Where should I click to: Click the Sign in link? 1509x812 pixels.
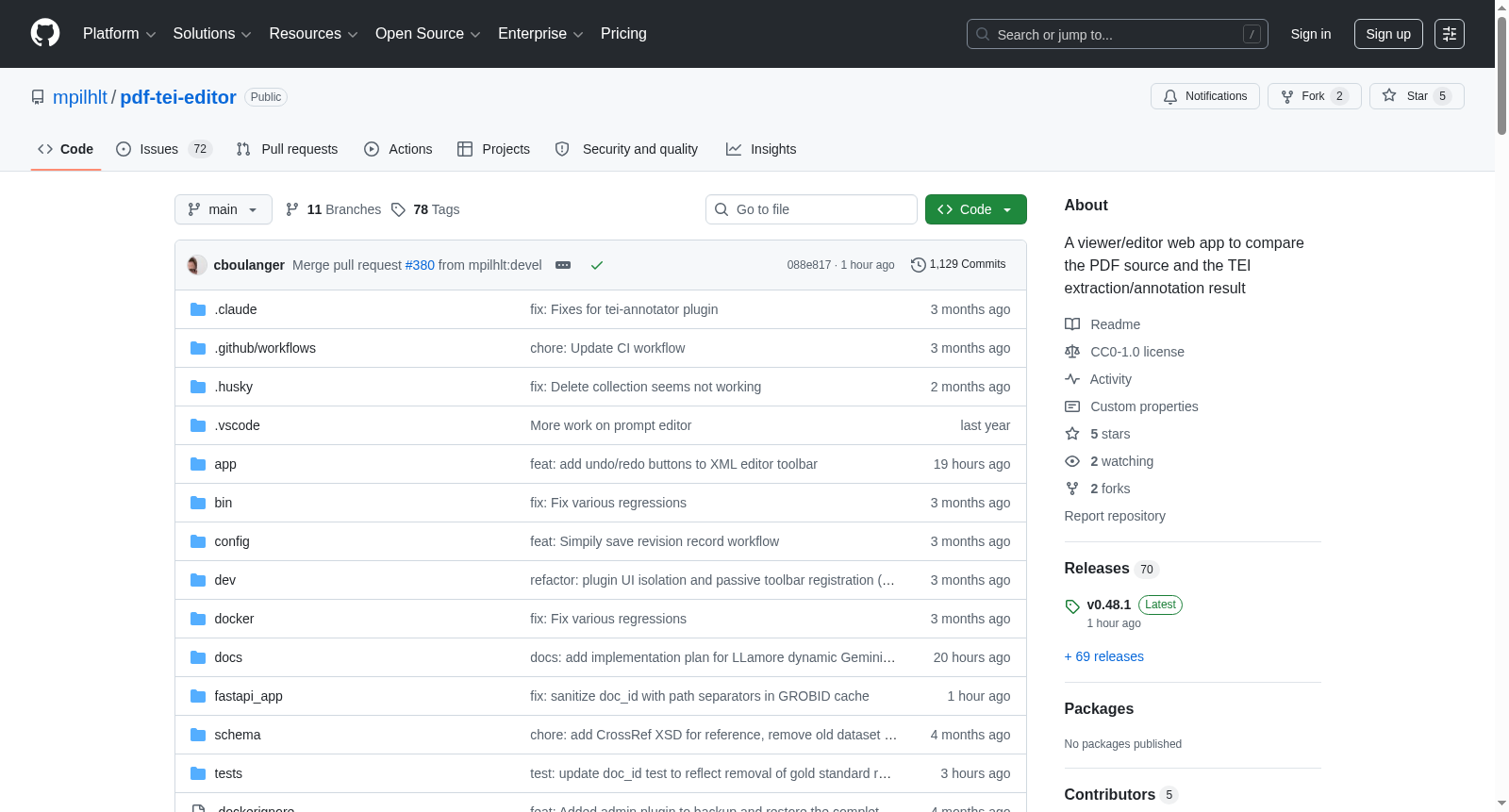click(x=1311, y=34)
